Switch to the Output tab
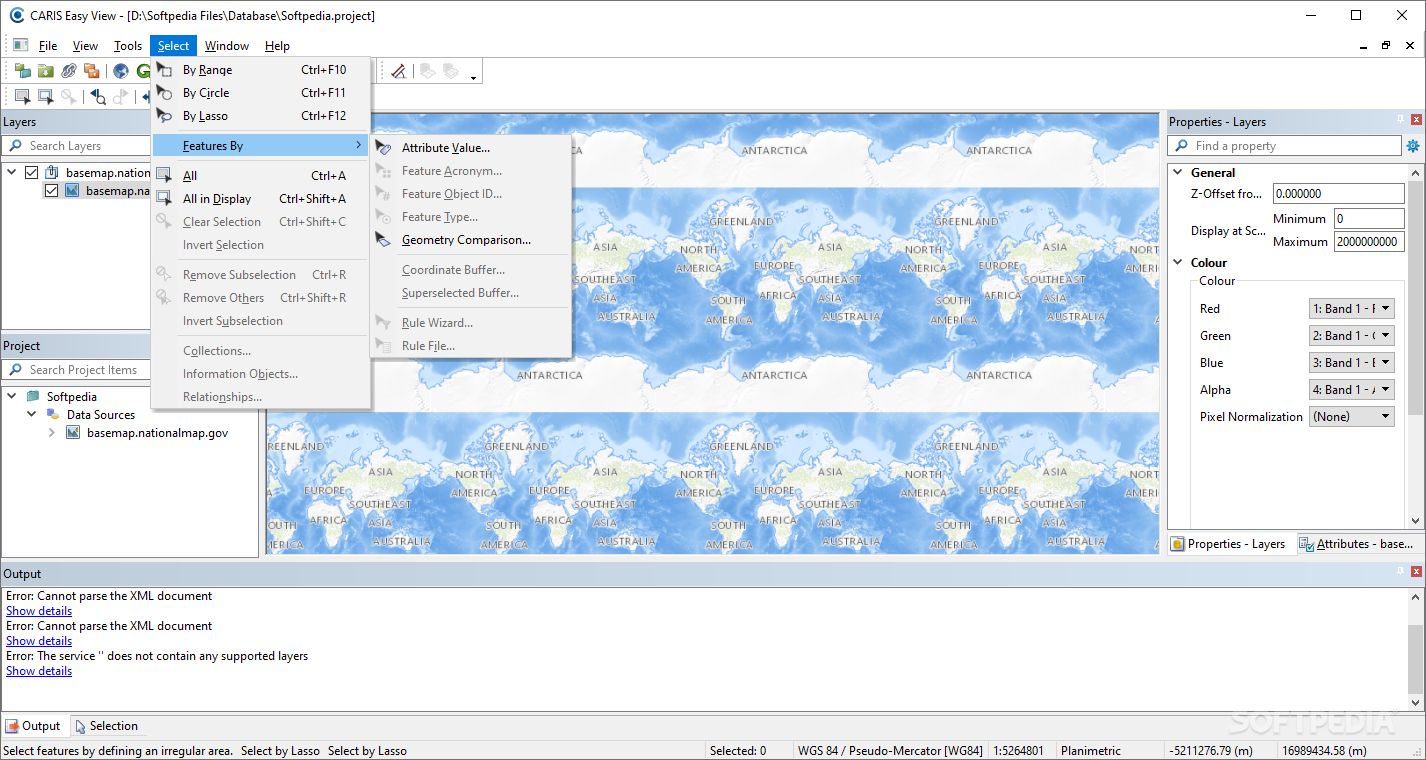This screenshot has width=1426, height=760. (x=33, y=726)
